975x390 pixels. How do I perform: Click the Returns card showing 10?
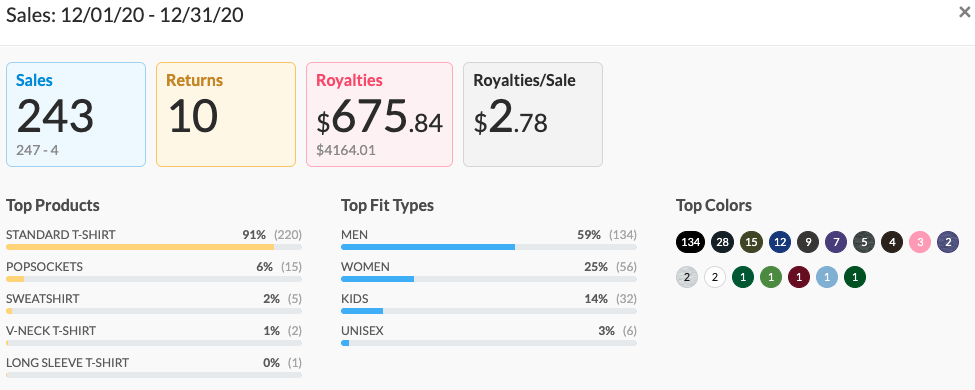coord(226,114)
